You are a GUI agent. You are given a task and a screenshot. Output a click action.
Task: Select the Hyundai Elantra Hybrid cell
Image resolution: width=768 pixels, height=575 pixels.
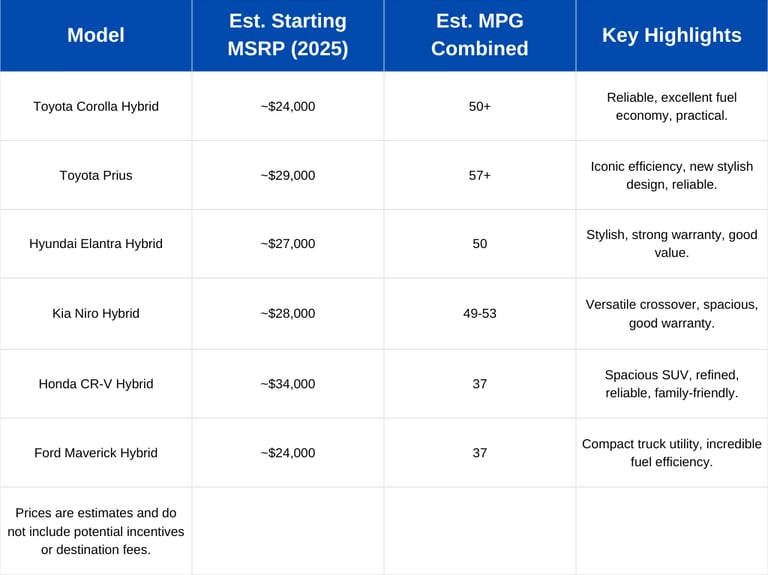[96, 244]
